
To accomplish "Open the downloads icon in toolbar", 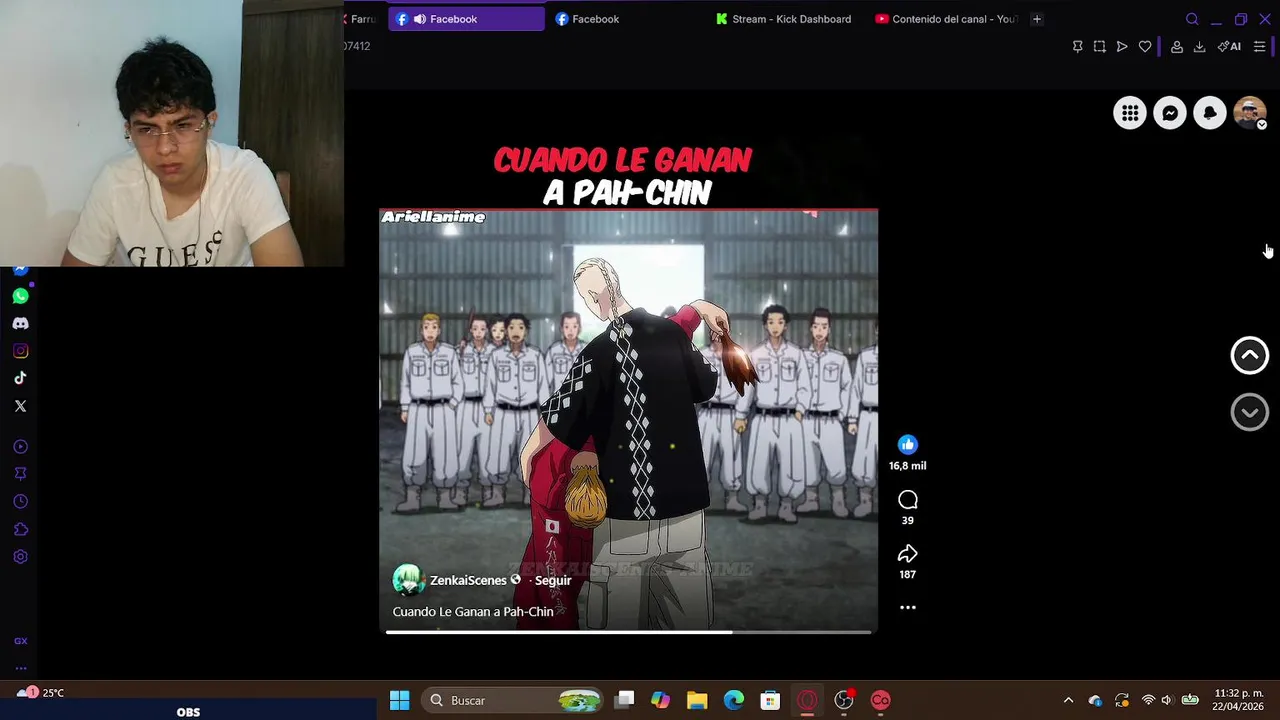I will click(x=1199, y=46).
